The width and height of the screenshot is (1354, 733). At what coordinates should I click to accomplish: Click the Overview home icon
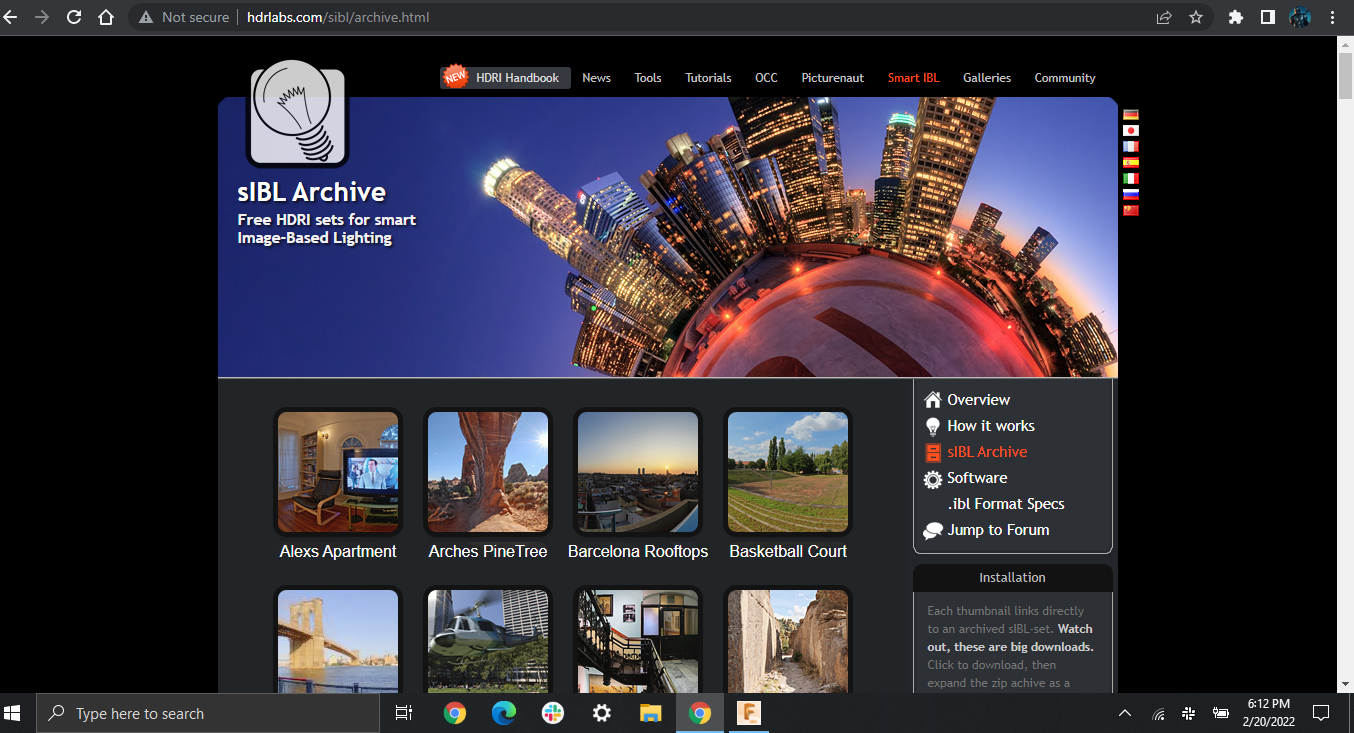[x=932, y=399]
